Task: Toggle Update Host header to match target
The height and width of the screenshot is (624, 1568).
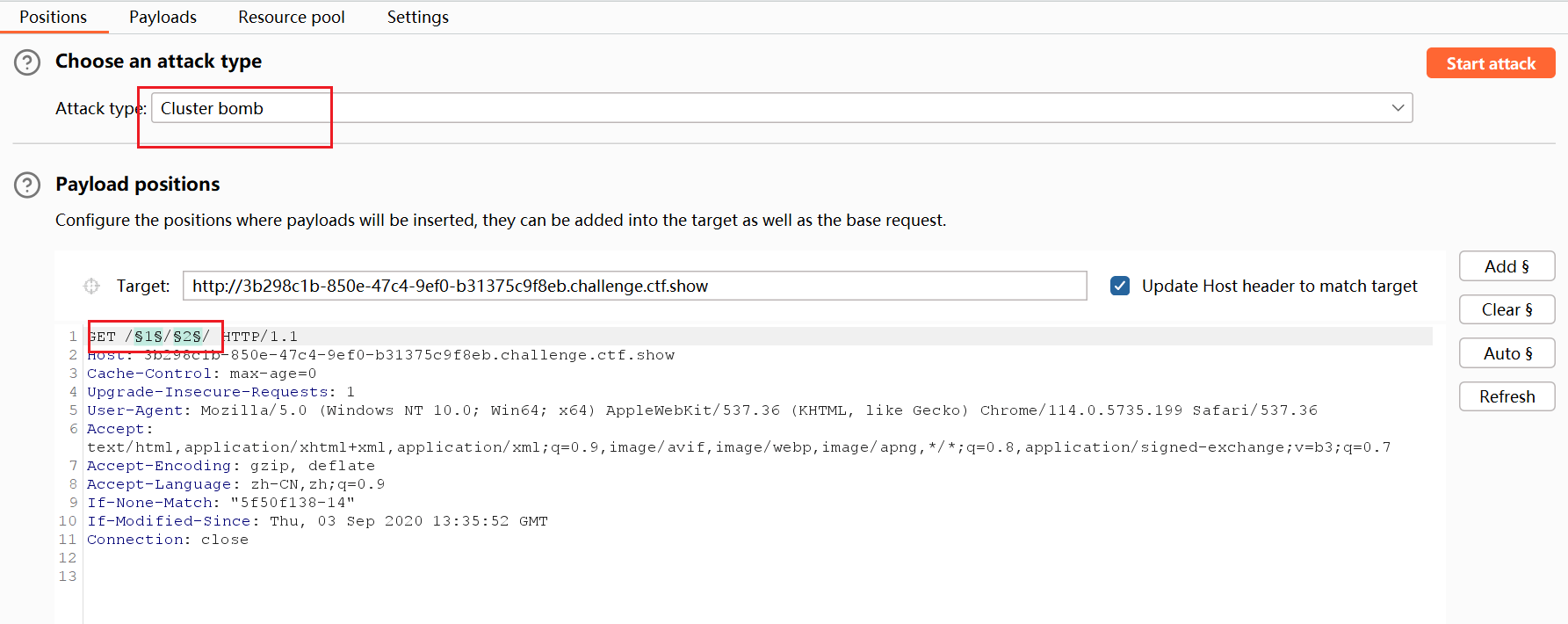Action: (1120, 286)
